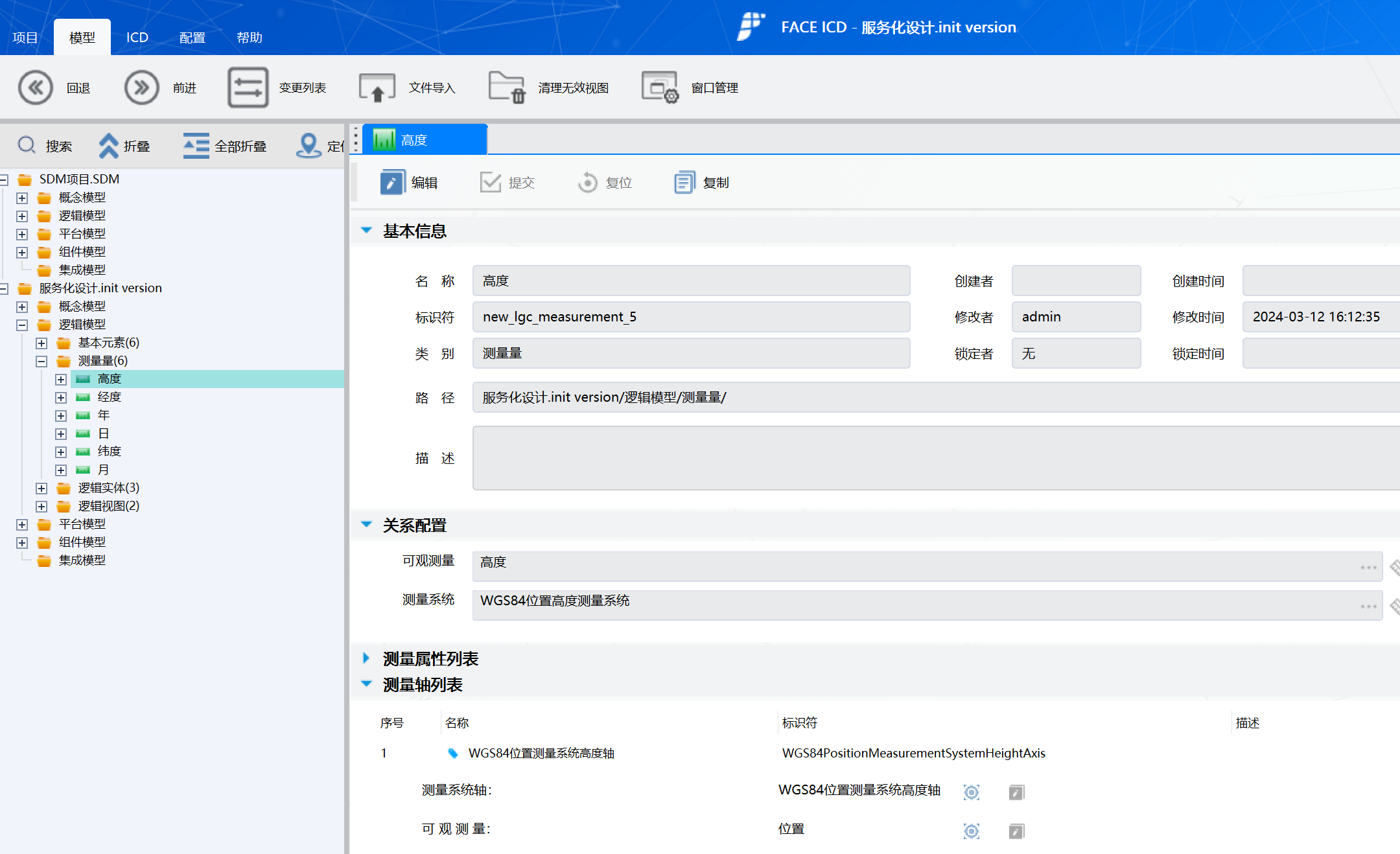Click the 全部折叠 text button
This screenshot has height=854, width=1400.
pyautogui.click(x=240, y=146)
